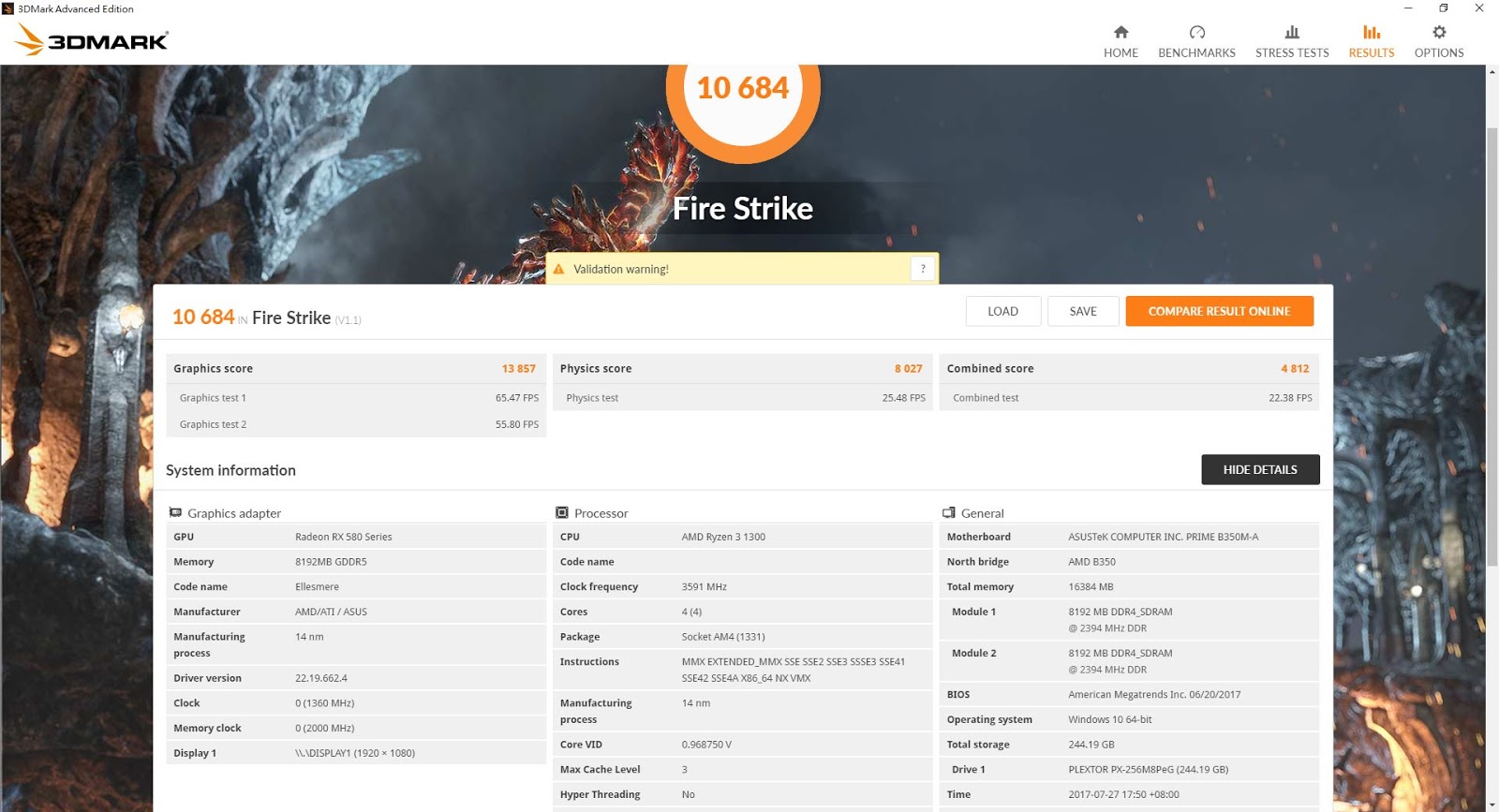Open the Results bars icon

[1372, 32]
